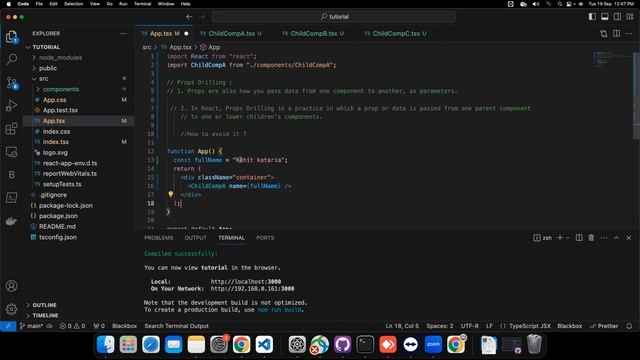Open Remote Explorer in activity bar
Screen dimensions: 640x360
pos(11,152)
